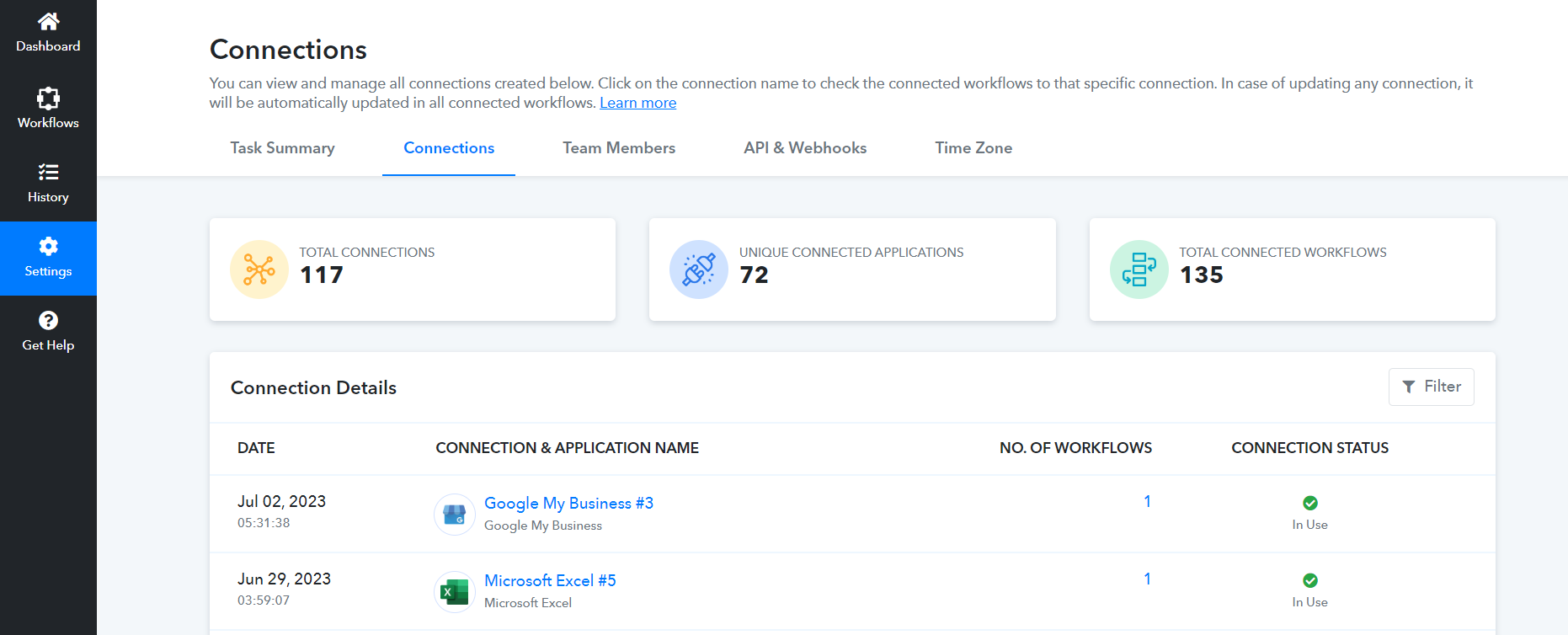Click workflow count for Google My Business #3
The height and width of the screenshot is (635, 1568).
(x=1147, y=502)
